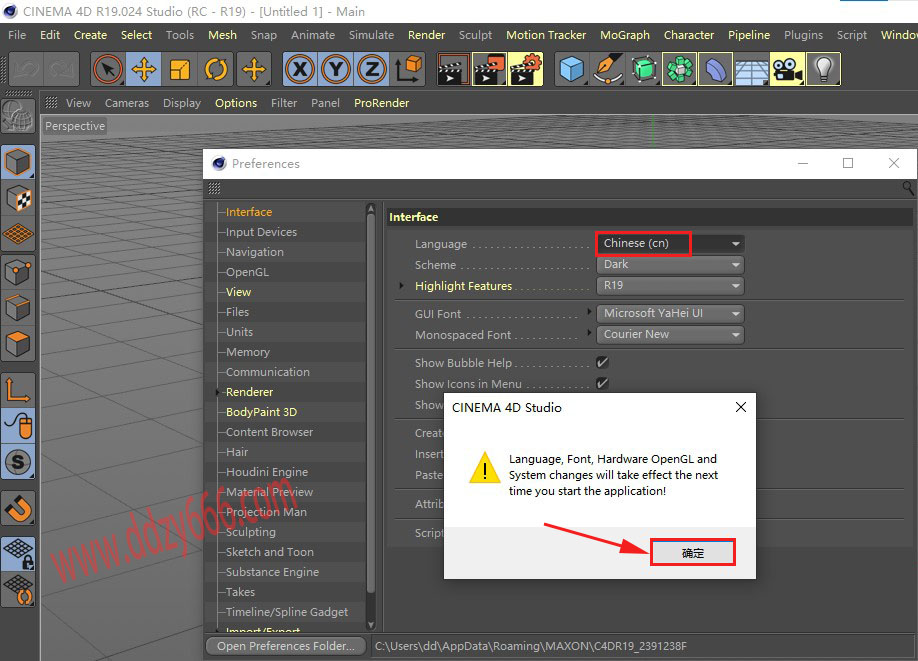Click Render to Picture Viewer icon
The width and height of the screenshot is (918, 661).
(x=489, y=69)
